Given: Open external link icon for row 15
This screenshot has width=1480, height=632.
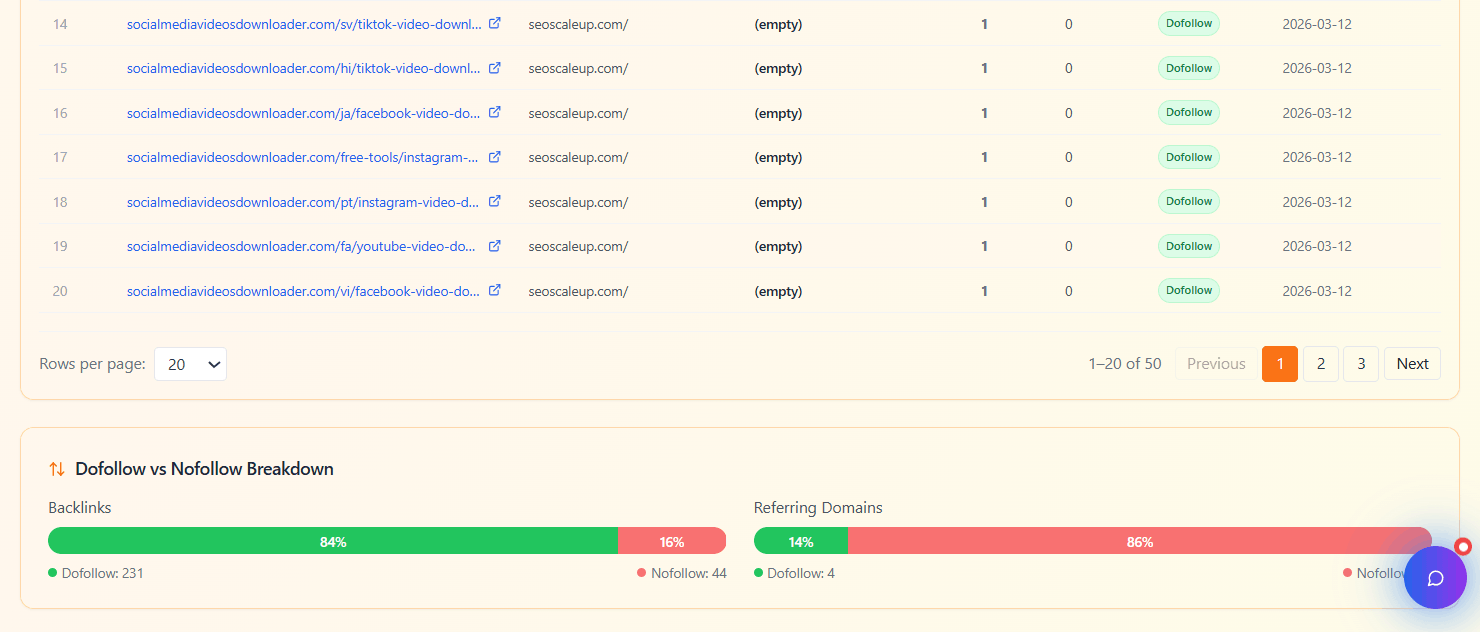Looking at the screenshot, I should [x=494, y=68].
